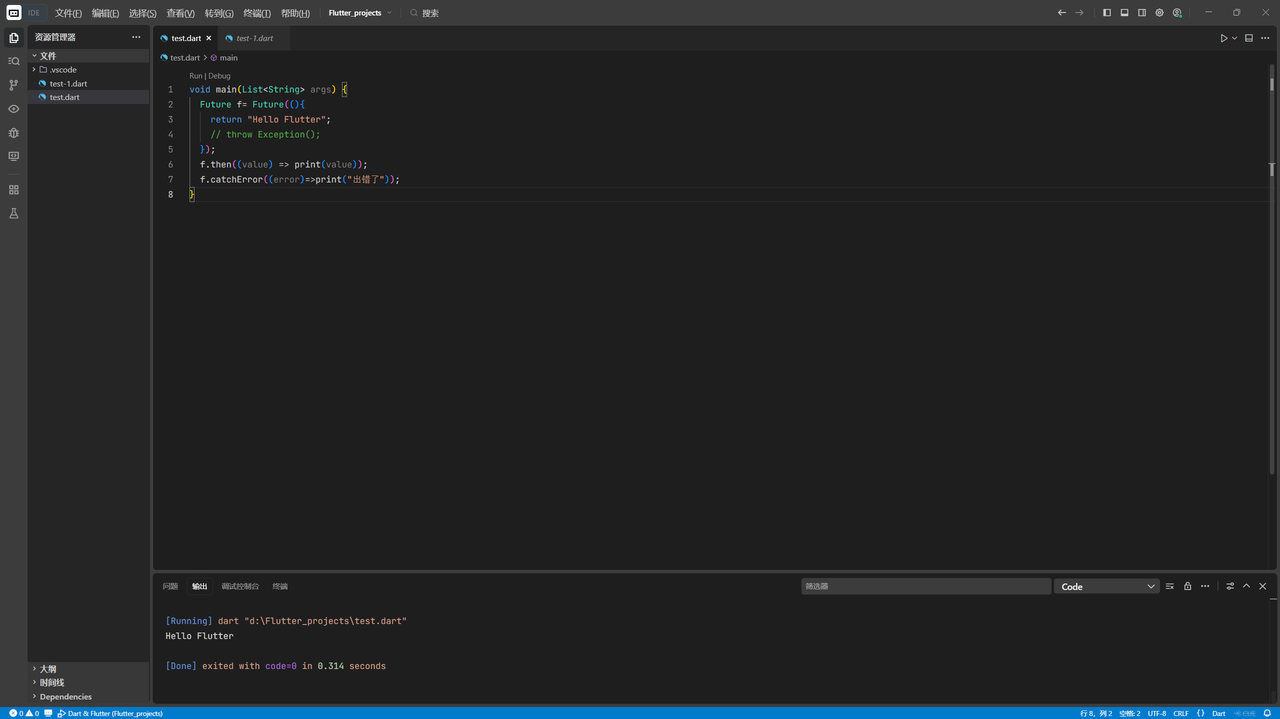Open the Flutter_projects workspace dropdown
This screenshot has height=719, width=1280.
tap(360, 13)
